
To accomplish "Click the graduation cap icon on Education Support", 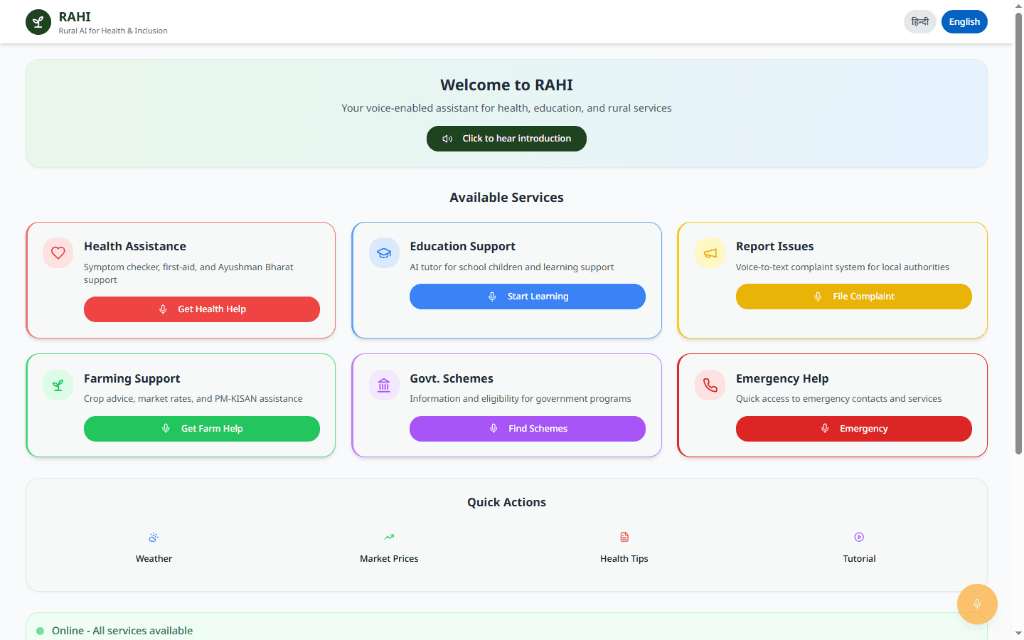I will [x=384, y=253].
